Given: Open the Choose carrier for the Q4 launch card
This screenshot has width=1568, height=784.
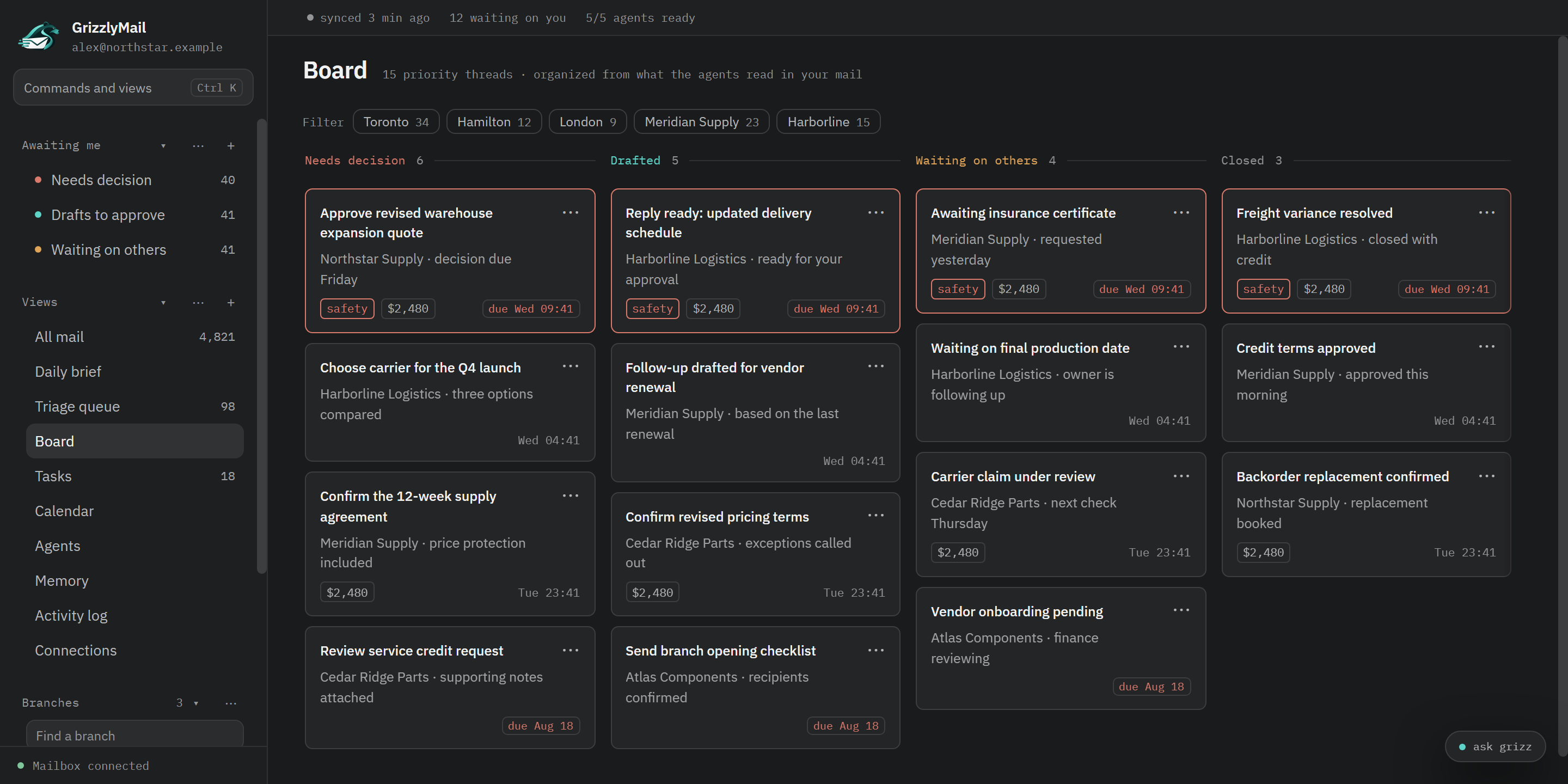Looking at the screenshot, I should [x=450, y=402].
